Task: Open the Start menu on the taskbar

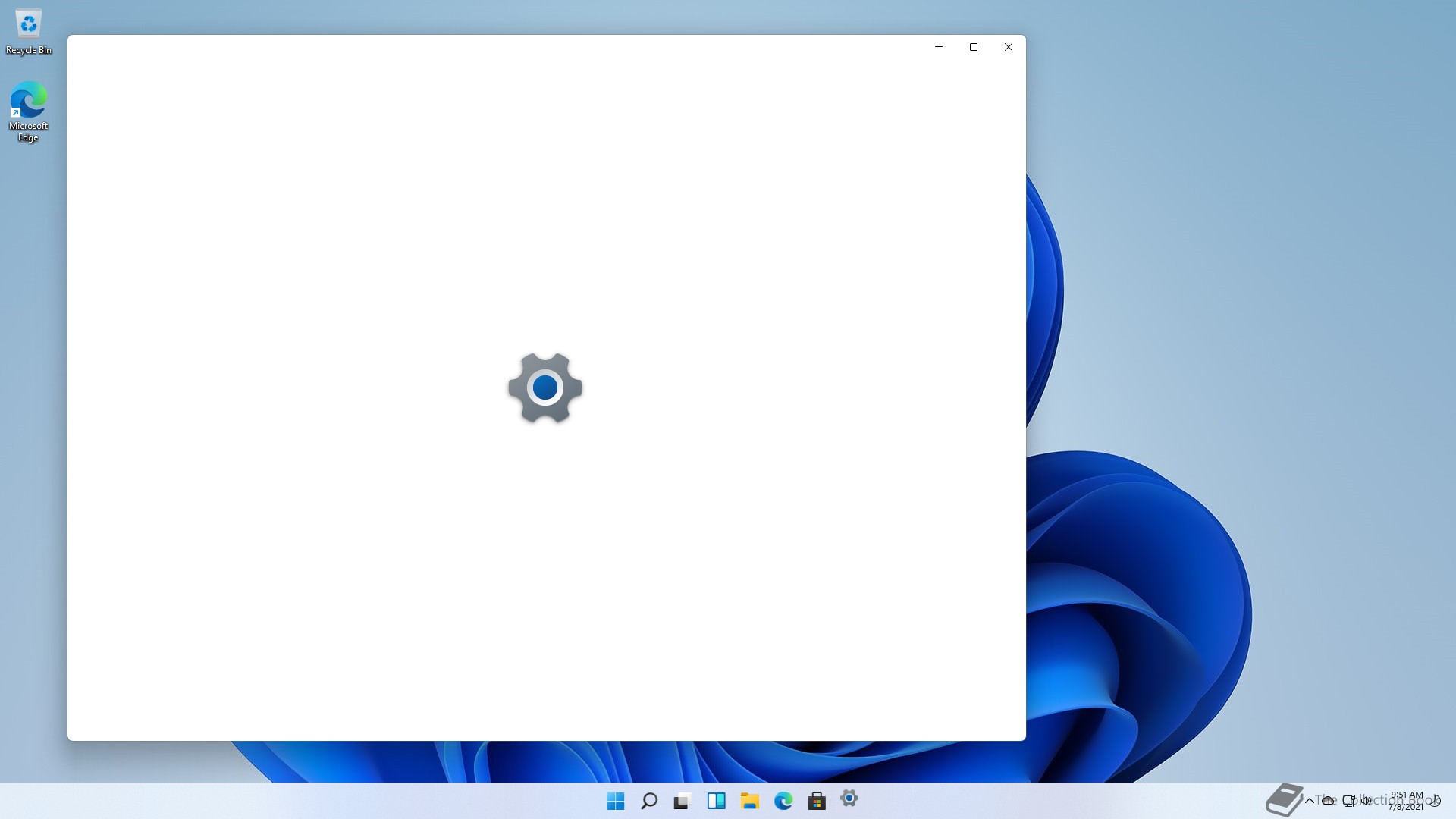Action: [x=615, y=801]
